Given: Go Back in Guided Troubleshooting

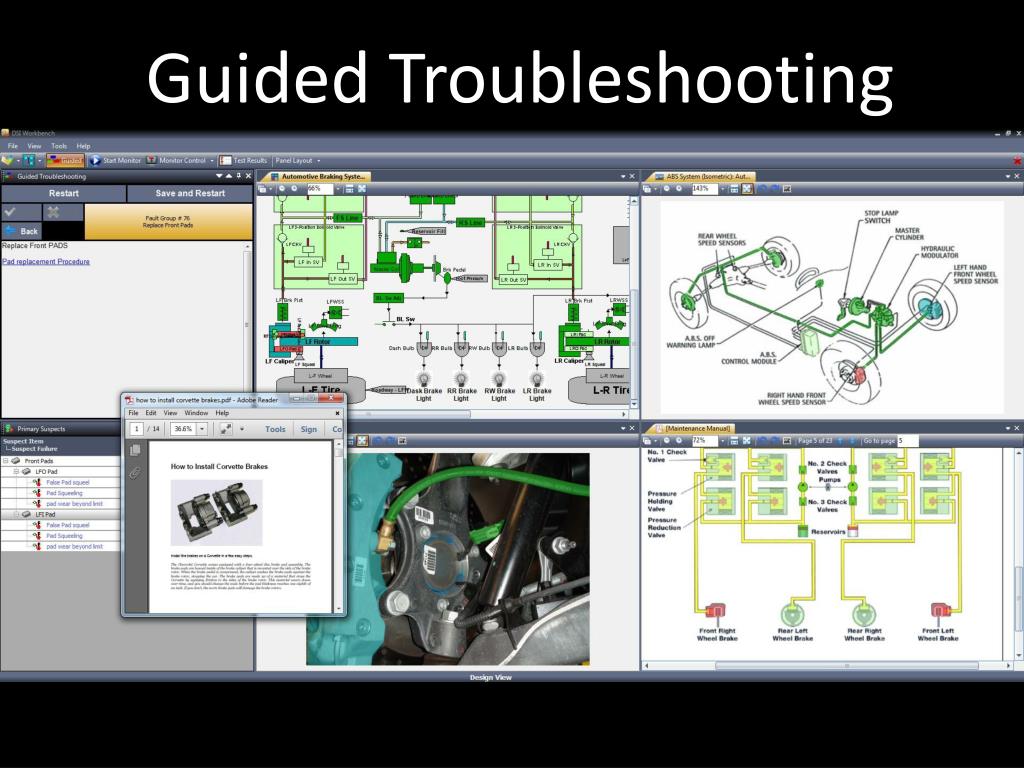Looking at the screenshot, I should pos(21,231).
